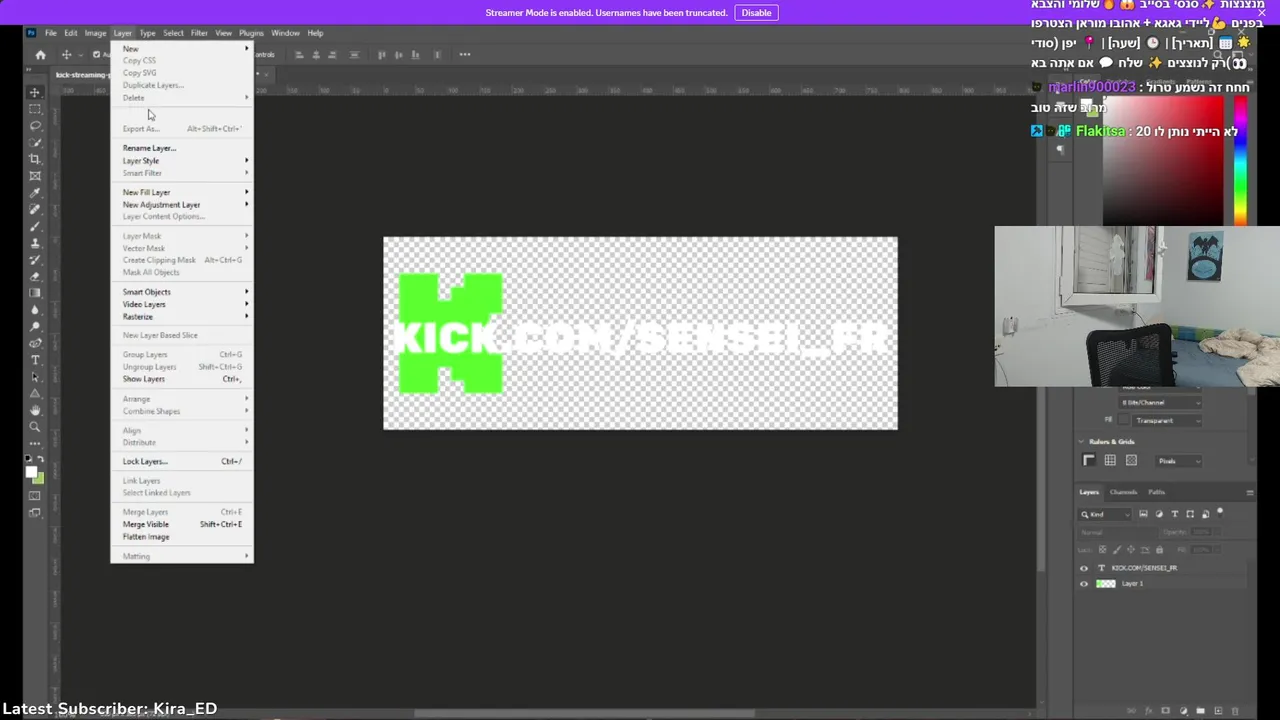Select the Lasso tool
This screenshot has height=720, width=1280.
click(35, 126)
